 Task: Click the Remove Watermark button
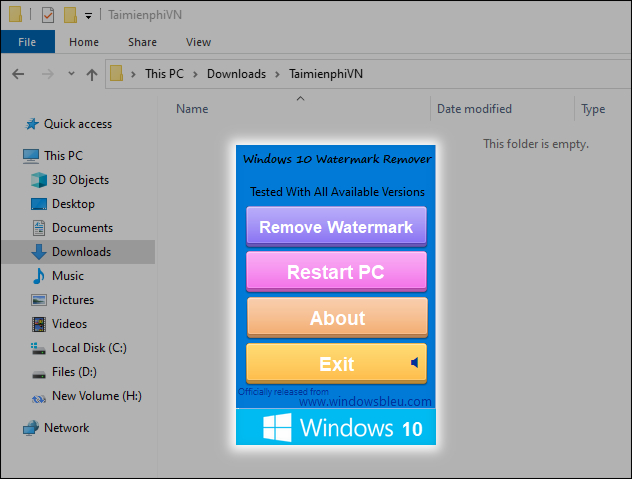337,227
